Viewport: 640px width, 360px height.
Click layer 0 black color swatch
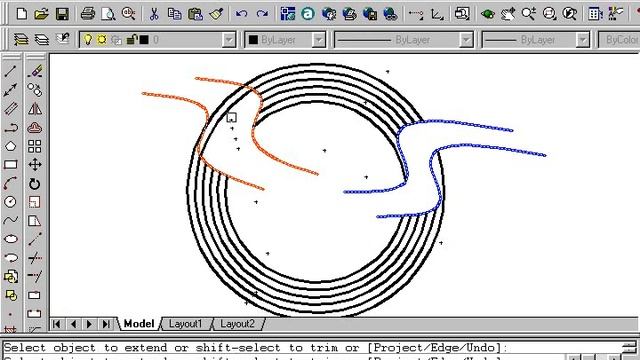coord(144,40)
